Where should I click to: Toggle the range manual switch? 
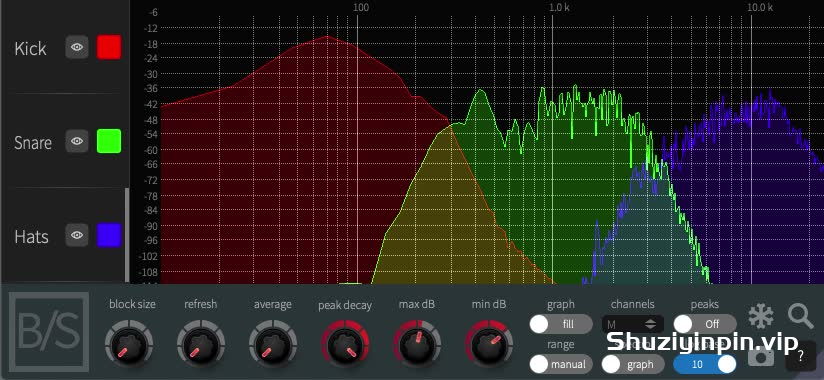point(561,364)
